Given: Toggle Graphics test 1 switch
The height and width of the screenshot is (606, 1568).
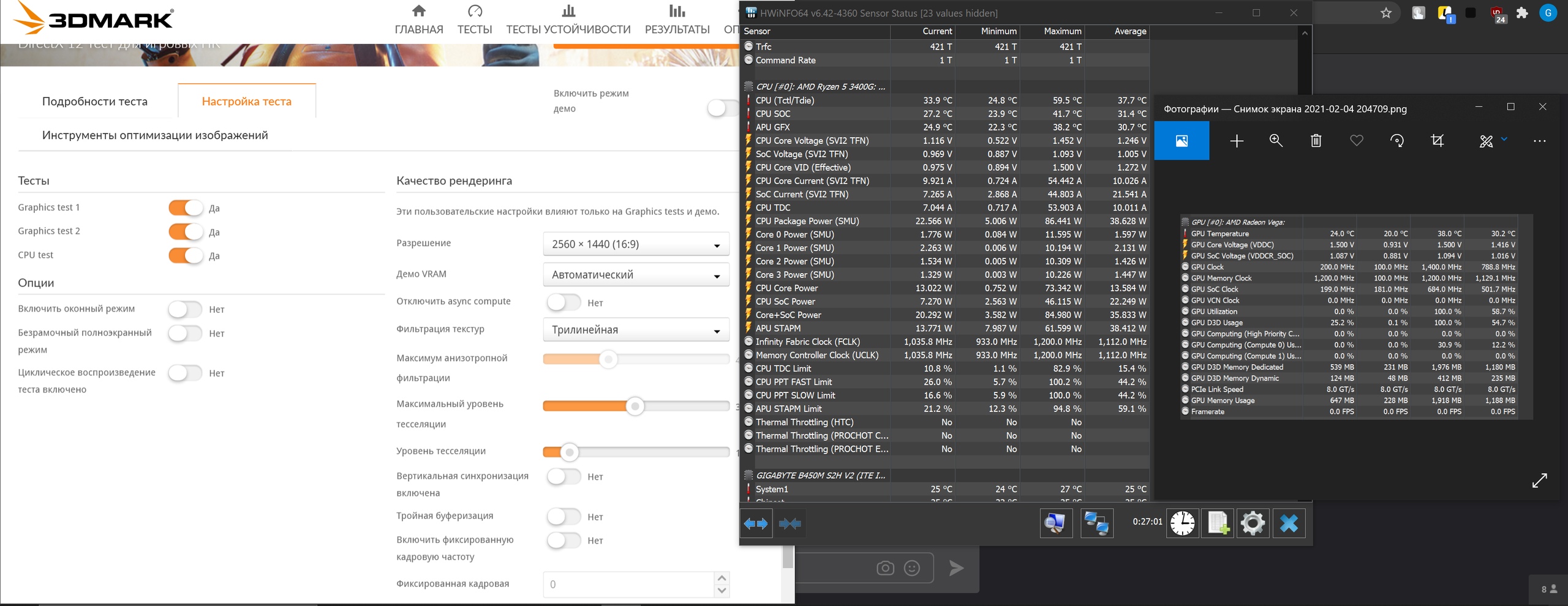Looking at the screenshot, I should 186,208.
